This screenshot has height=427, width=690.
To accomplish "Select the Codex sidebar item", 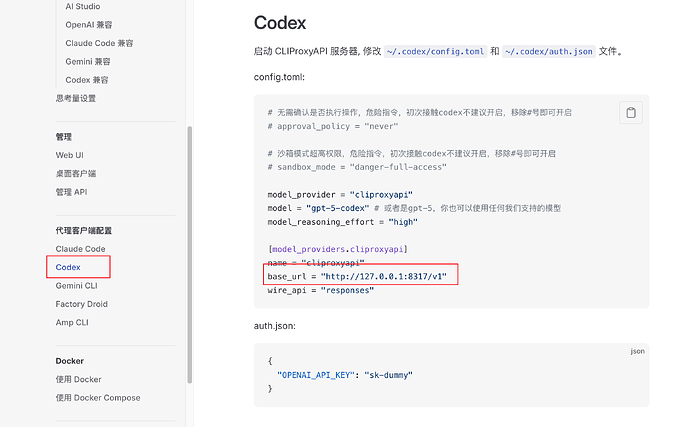I will pyautogui.click(x=68, y=267).
